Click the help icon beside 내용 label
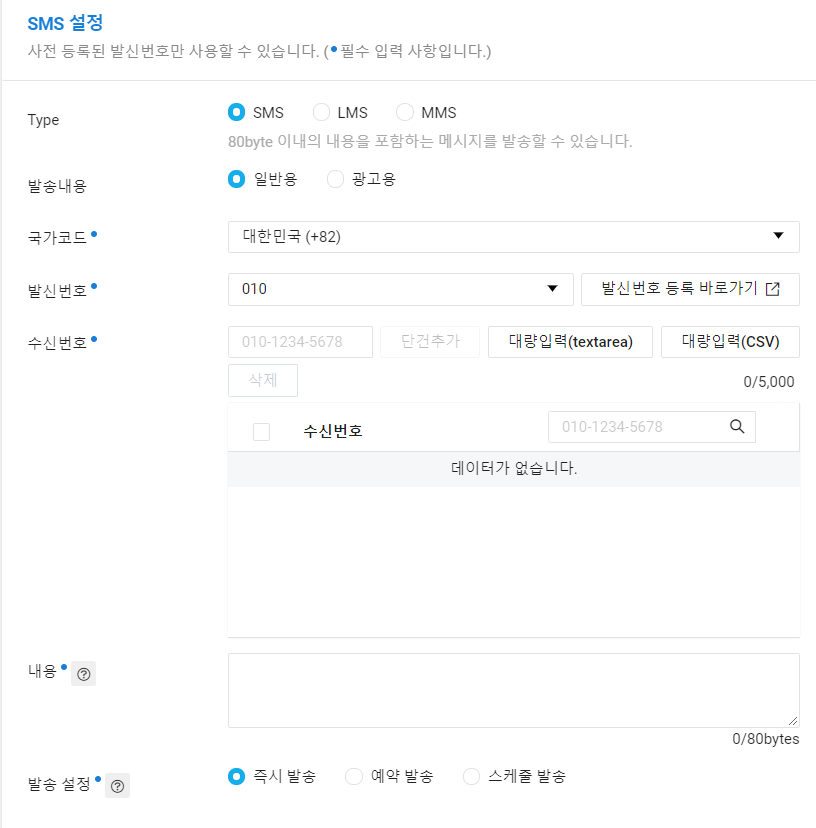Image resolution: width=816 pixels, height=828 pixels. pyautogui.click(x=83, y=673)
